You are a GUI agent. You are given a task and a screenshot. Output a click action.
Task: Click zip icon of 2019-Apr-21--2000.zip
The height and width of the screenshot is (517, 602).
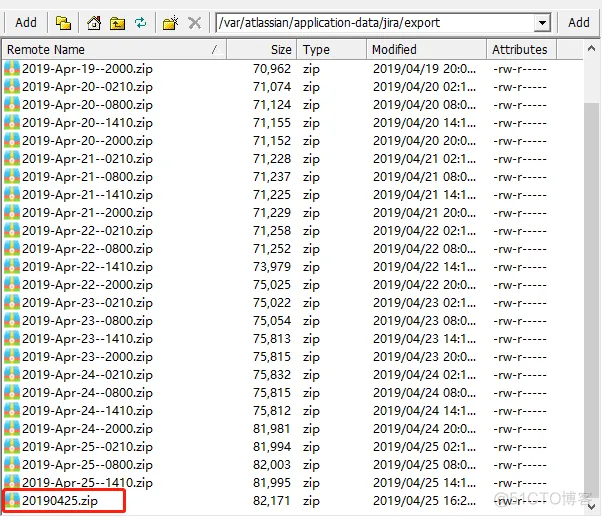(12, 213)
